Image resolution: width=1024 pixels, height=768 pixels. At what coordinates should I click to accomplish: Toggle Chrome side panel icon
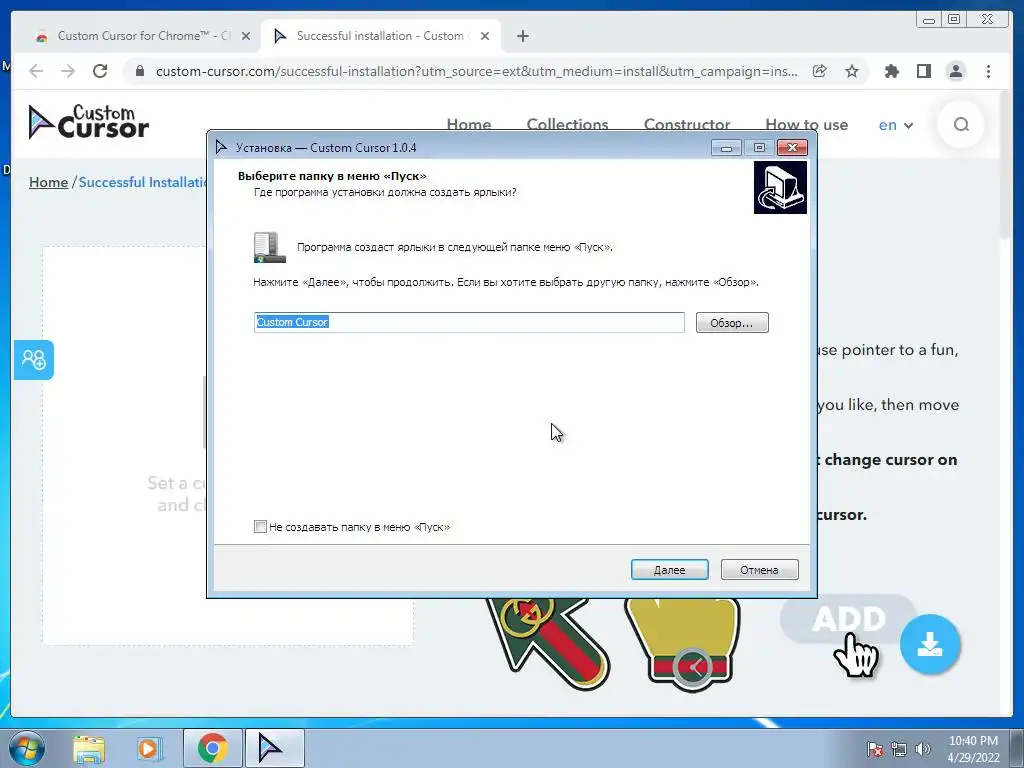tap(923, 71)
